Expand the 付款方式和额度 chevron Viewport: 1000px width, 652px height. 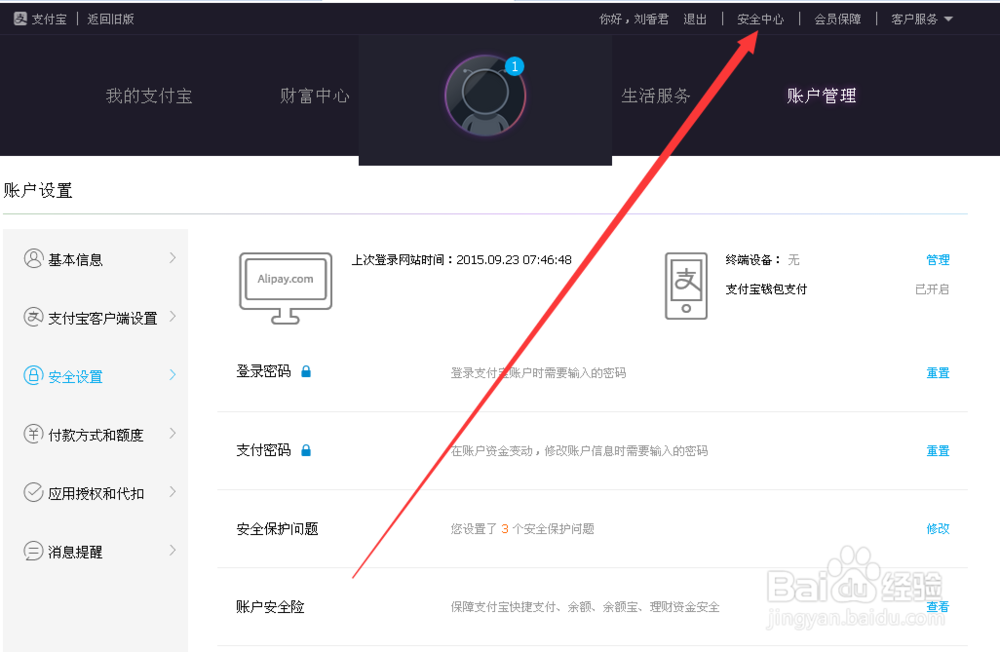point(173,433)
